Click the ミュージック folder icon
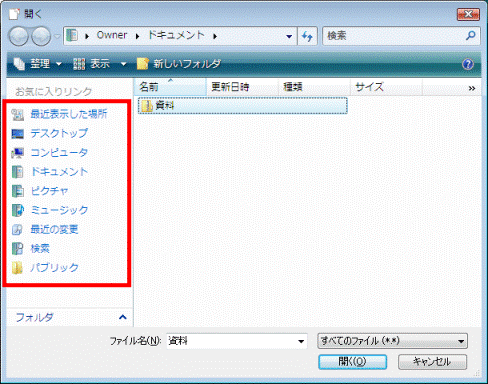488x384 pixels. click(18, 210)
